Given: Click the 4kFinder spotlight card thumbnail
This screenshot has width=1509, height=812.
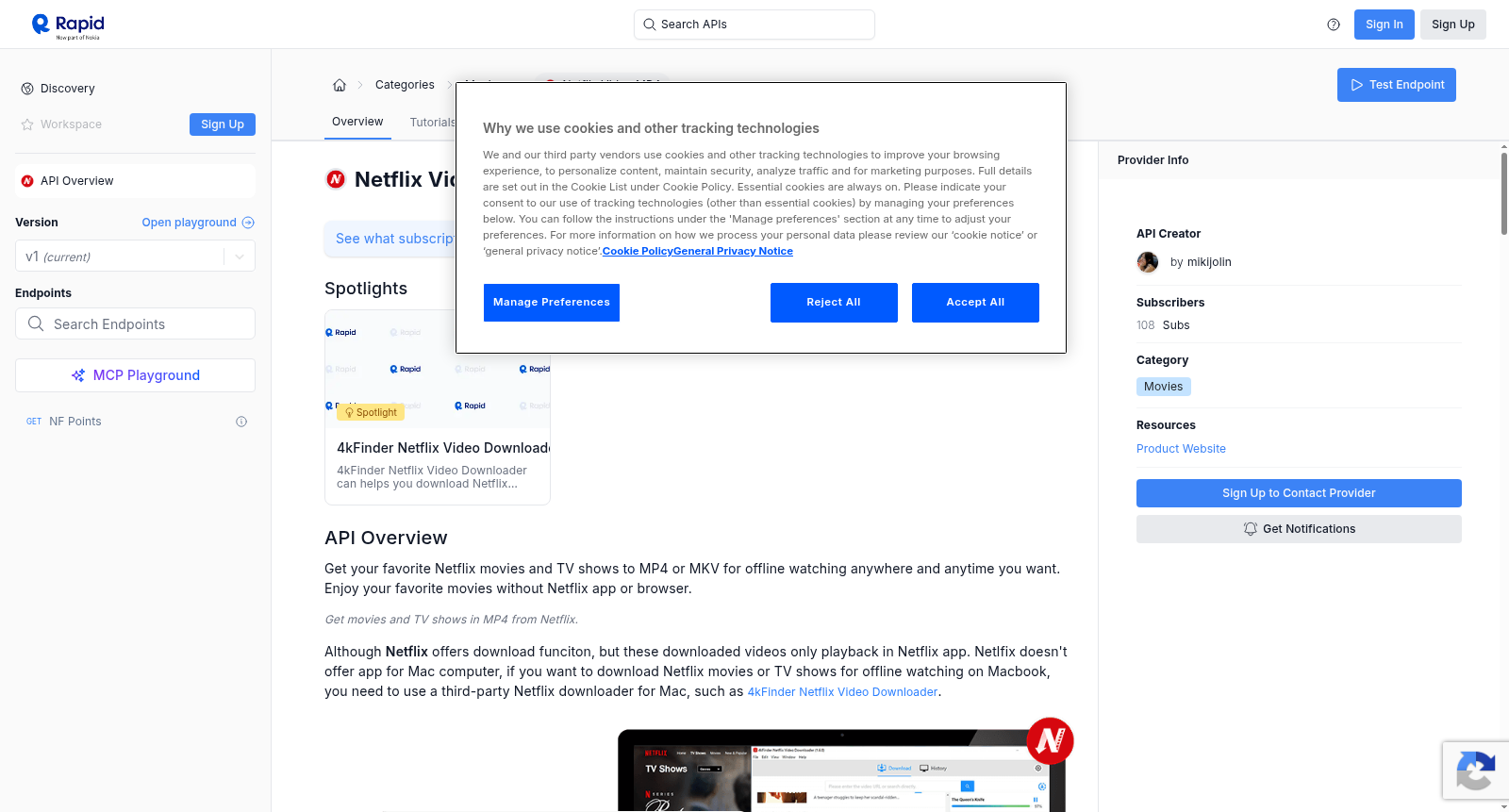Looking at the screenshot, I should 438,369.
